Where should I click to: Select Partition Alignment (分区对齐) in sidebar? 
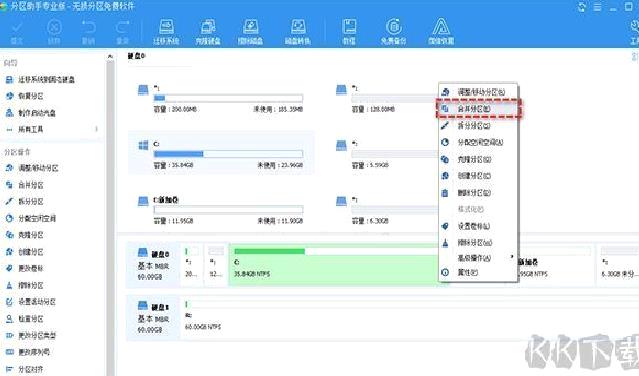[x=24, y=369]
